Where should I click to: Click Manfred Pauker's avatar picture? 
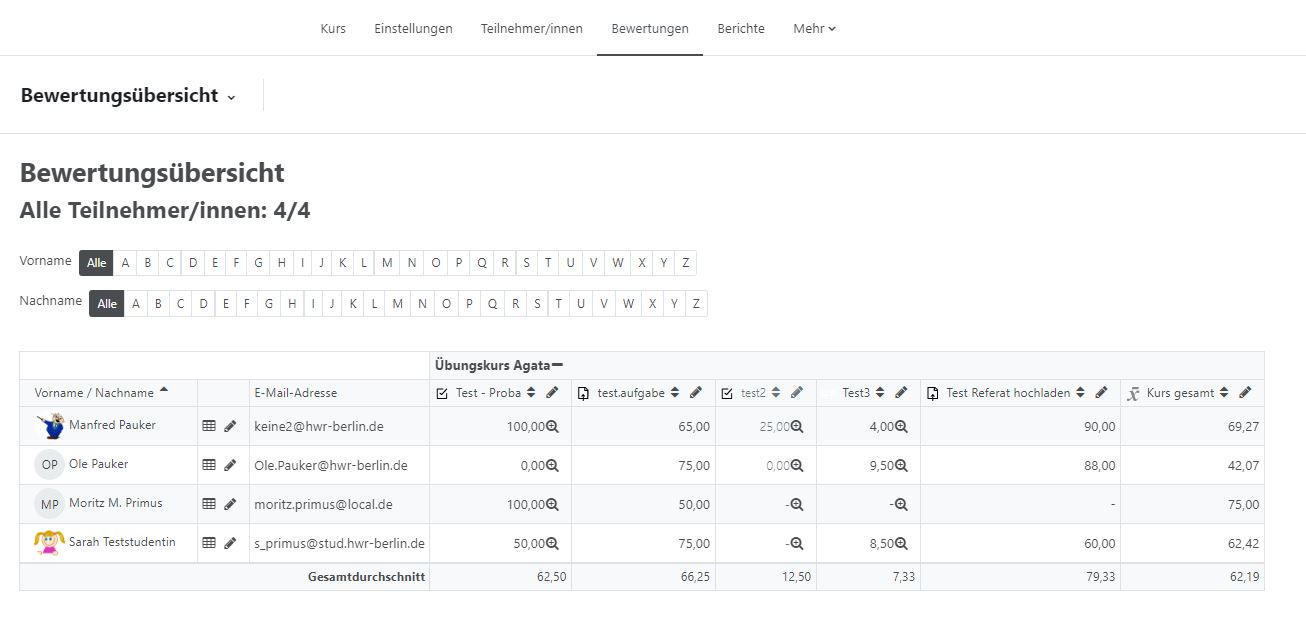tap(49, 426)
